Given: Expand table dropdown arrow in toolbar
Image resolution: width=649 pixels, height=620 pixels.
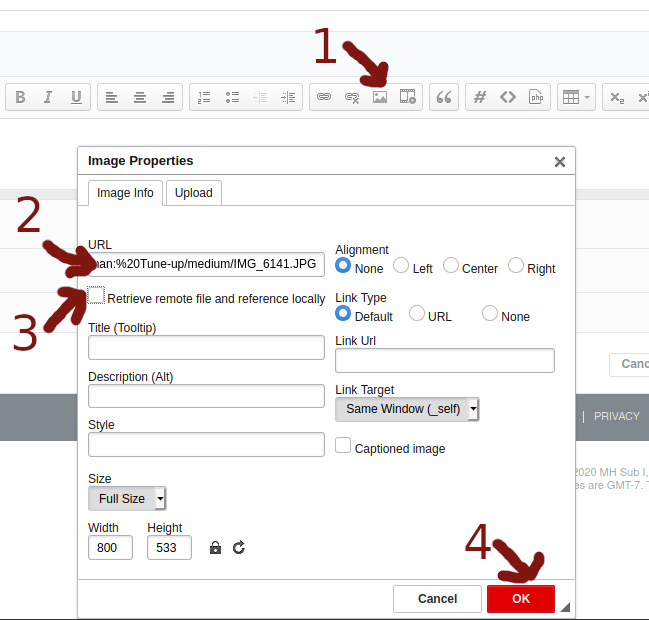Looking at the screenshot, I should click(587, 98).
